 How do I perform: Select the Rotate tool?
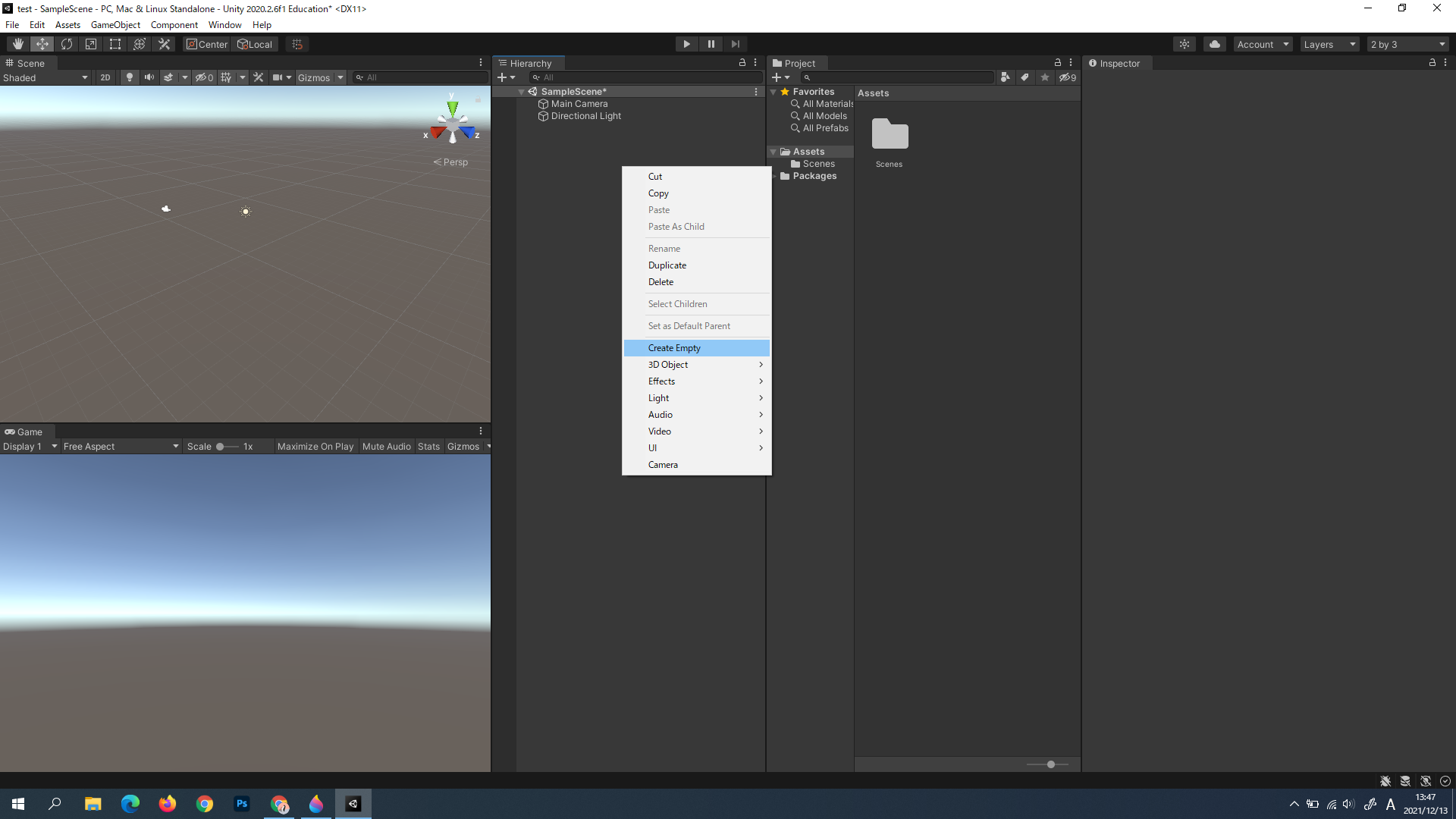tap(67, 44)
